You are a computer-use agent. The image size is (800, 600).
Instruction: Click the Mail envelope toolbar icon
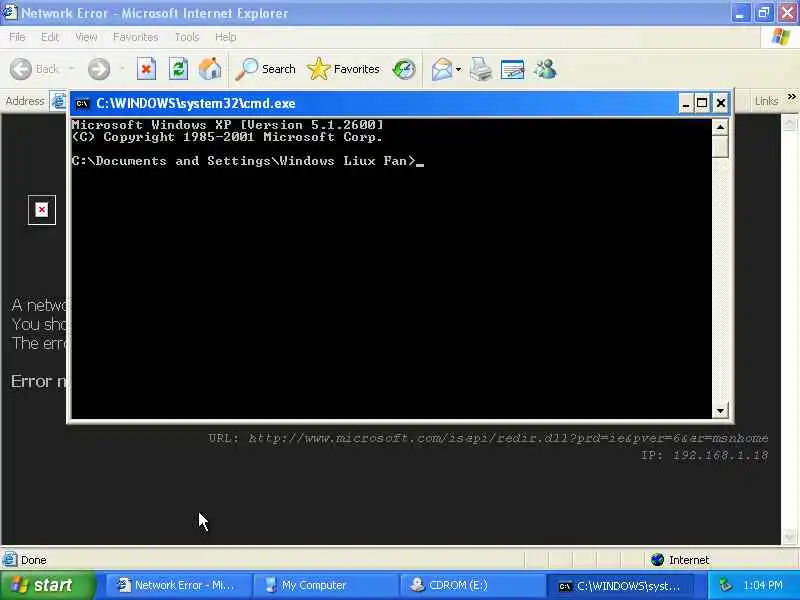click(442, 69)
